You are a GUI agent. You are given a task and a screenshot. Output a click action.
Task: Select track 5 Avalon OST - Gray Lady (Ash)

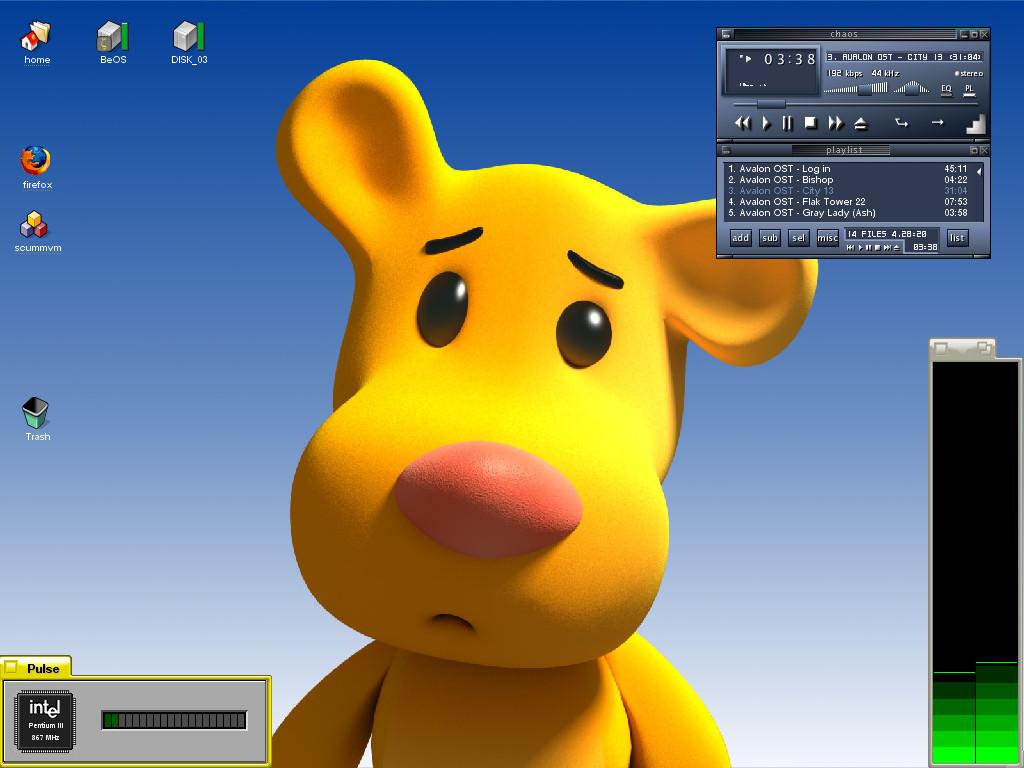coord(848,213)
